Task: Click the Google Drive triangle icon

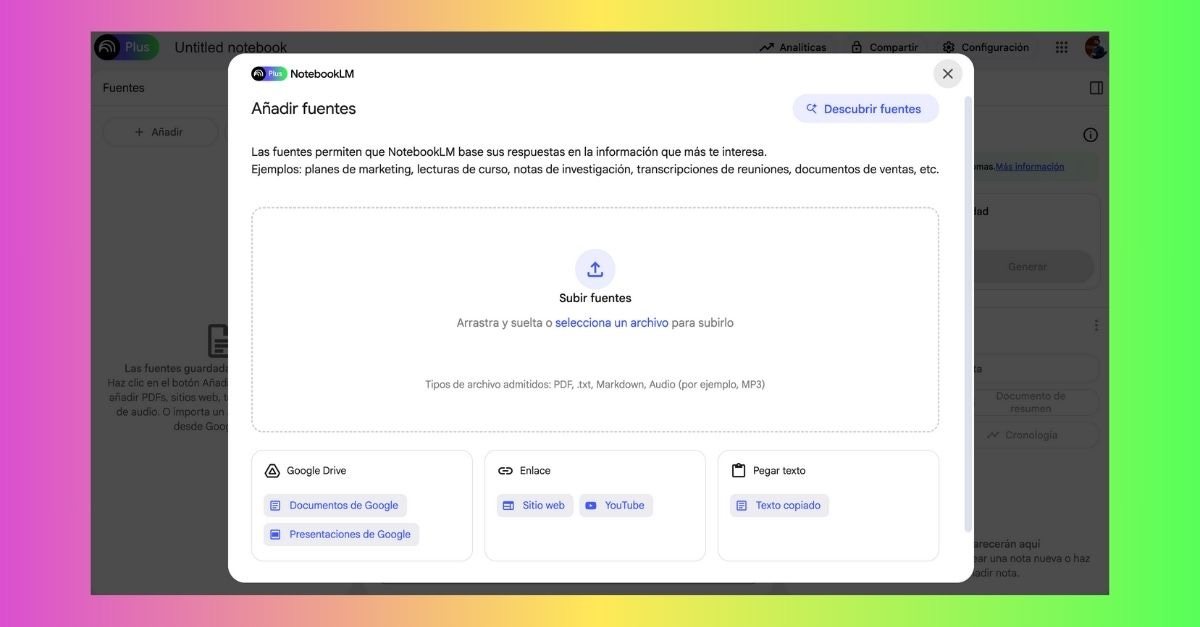Action: [x=272, y=471]
